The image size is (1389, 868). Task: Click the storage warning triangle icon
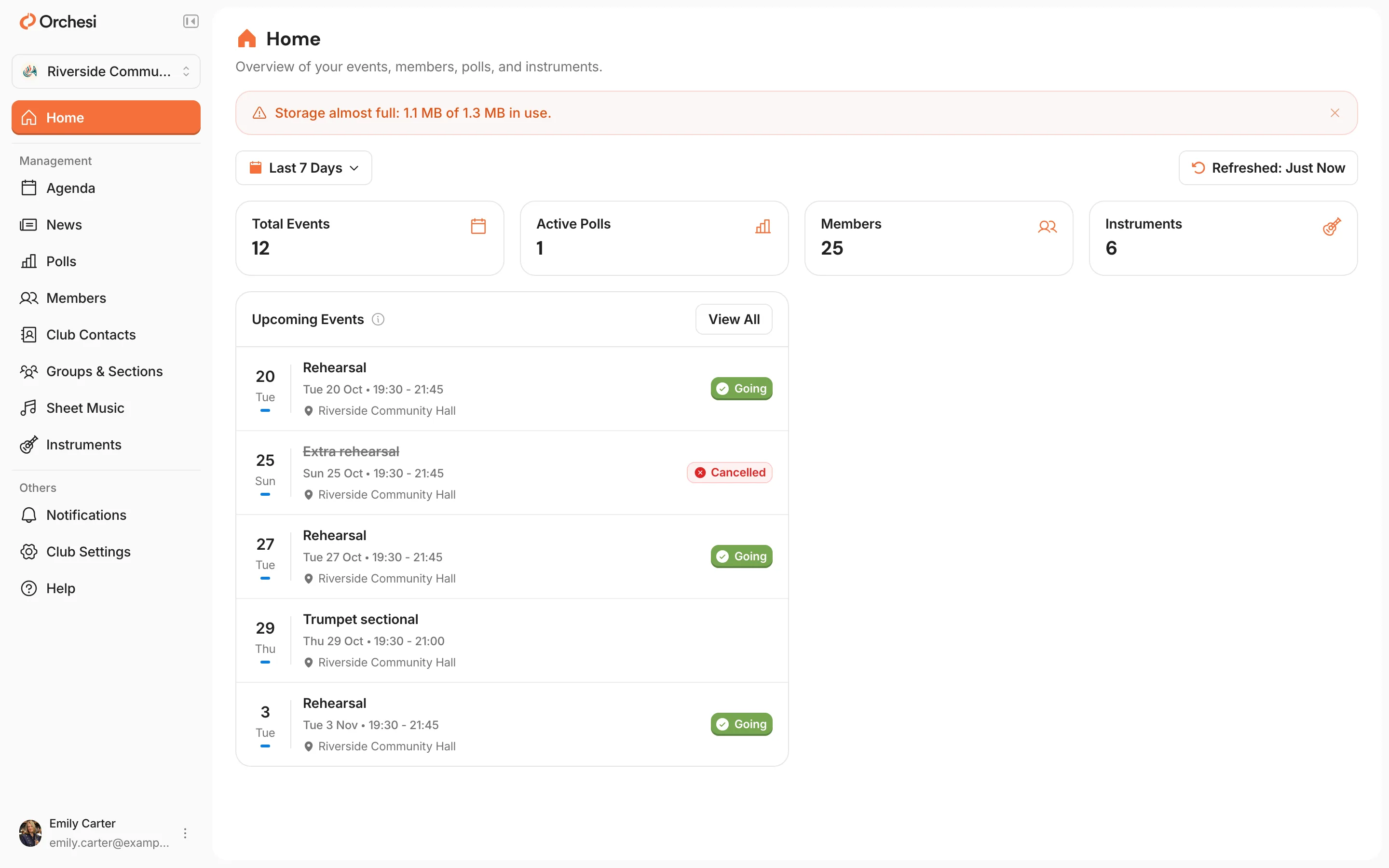tap(259, 113)
